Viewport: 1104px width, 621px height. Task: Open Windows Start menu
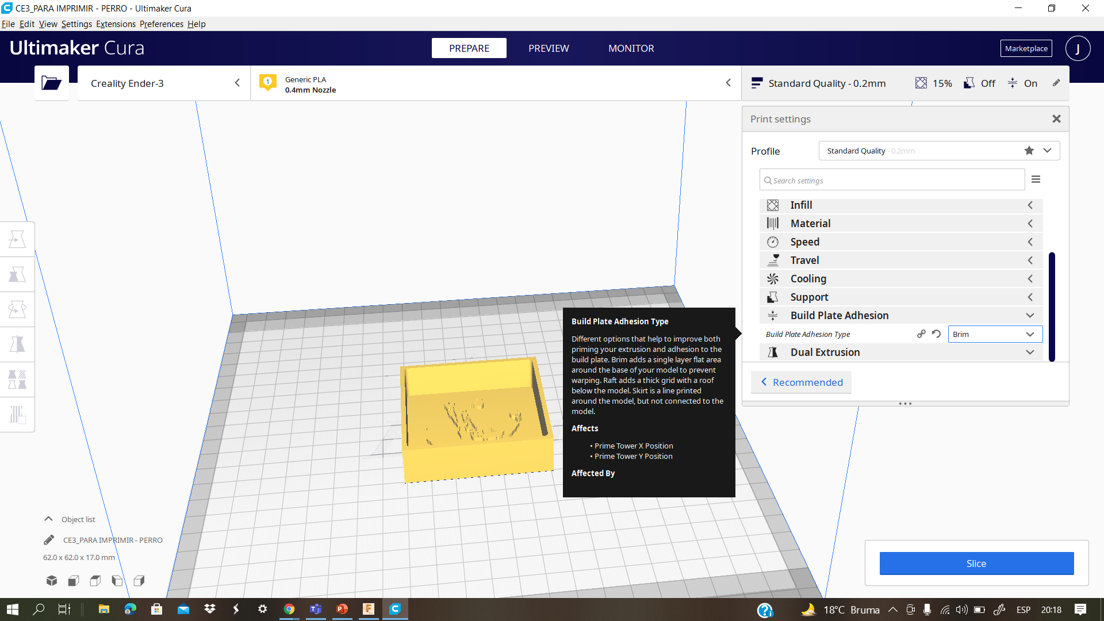12,609
